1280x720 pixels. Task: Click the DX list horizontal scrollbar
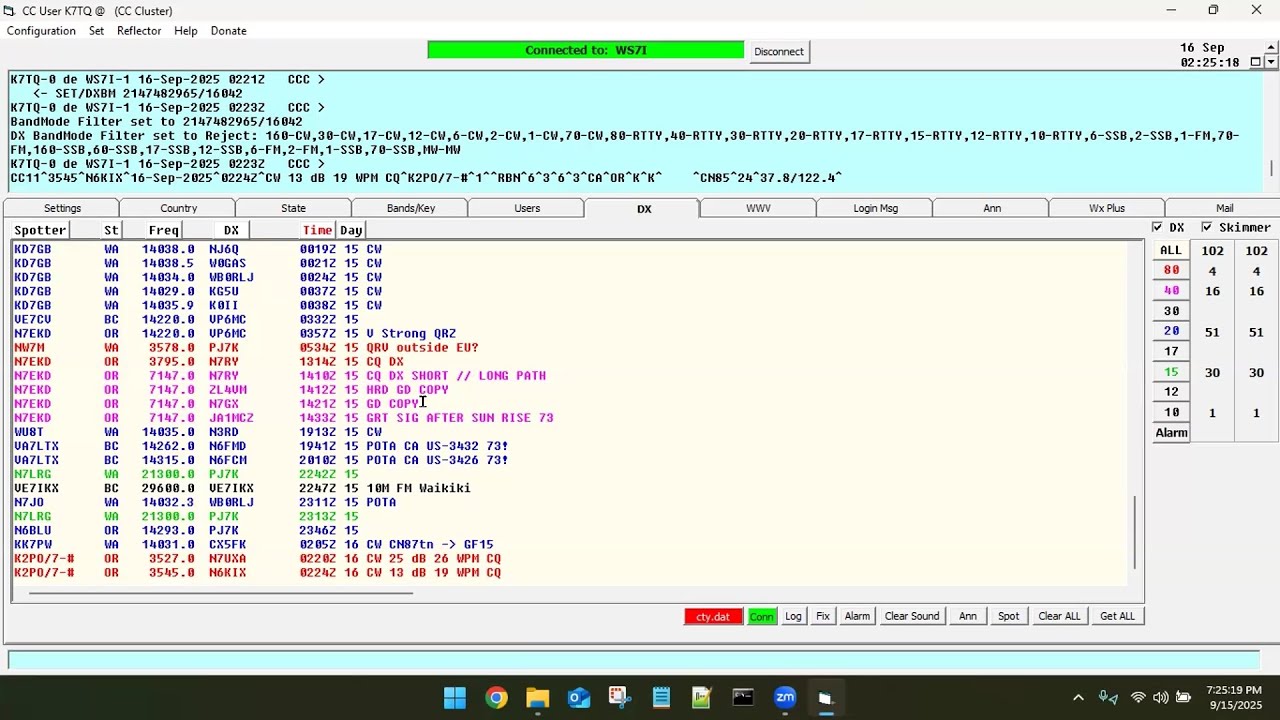[x=220, y=593]
